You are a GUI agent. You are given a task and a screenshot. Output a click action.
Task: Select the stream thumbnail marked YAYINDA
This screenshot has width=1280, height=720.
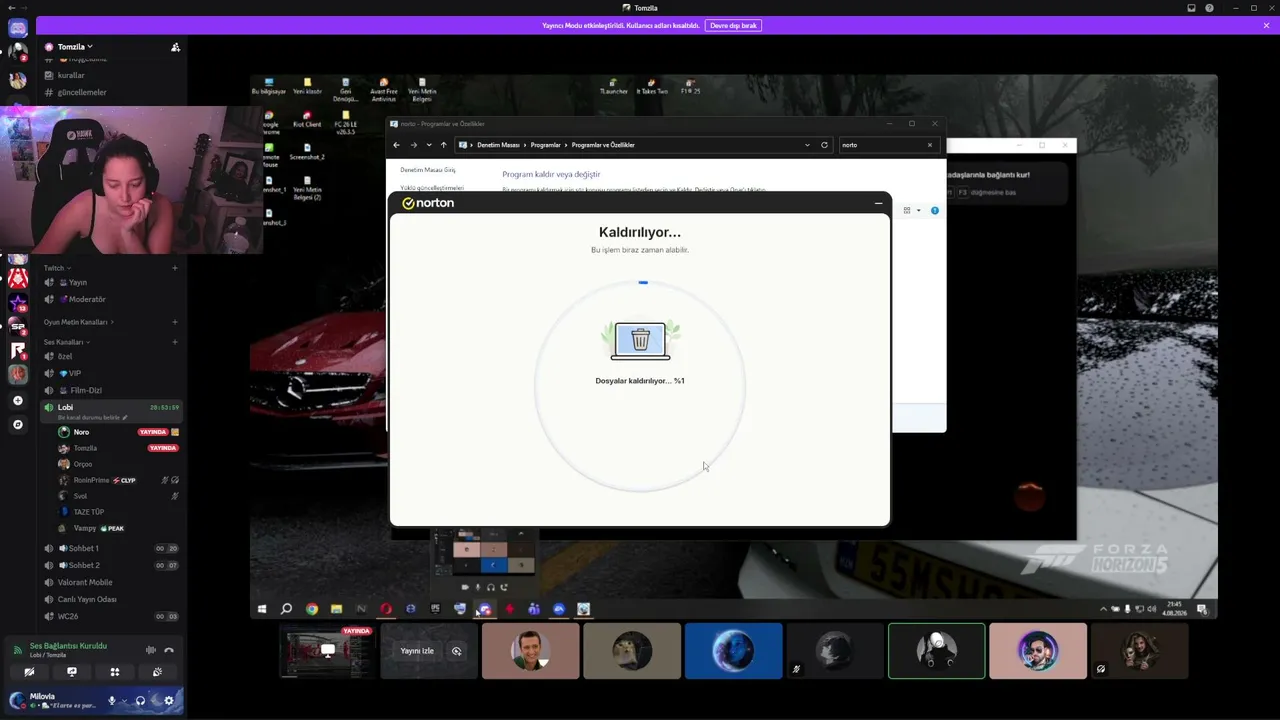click(327, 651)
